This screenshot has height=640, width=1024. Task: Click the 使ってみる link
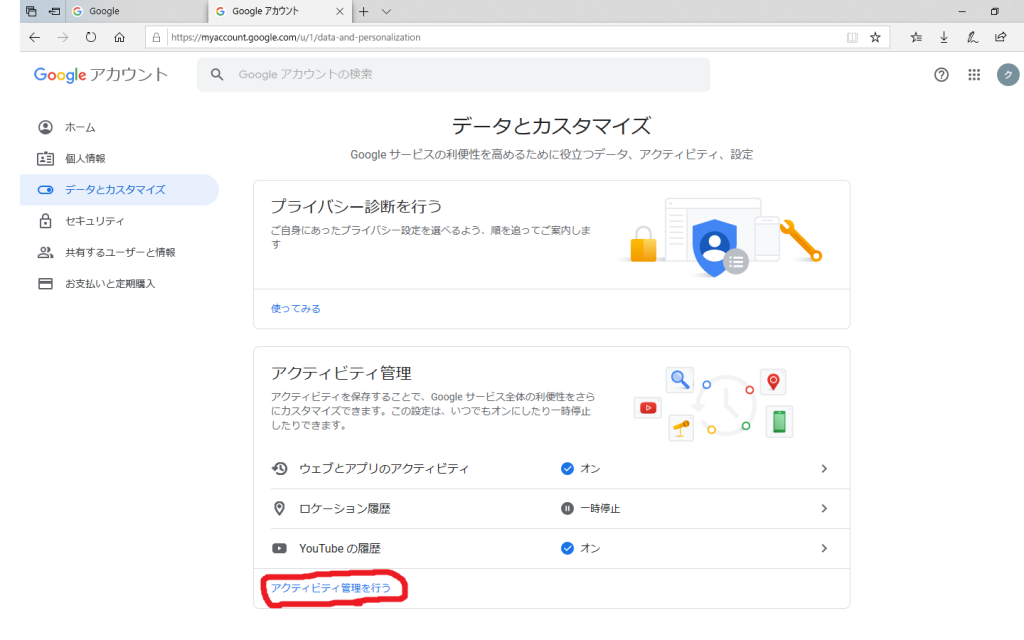click(296, 308)
